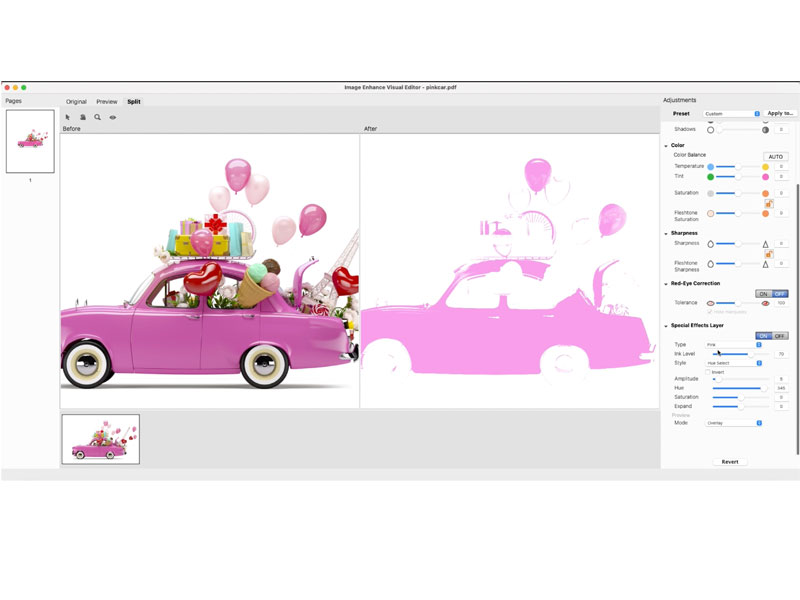Switch to the Original tab

click(76, 102)
